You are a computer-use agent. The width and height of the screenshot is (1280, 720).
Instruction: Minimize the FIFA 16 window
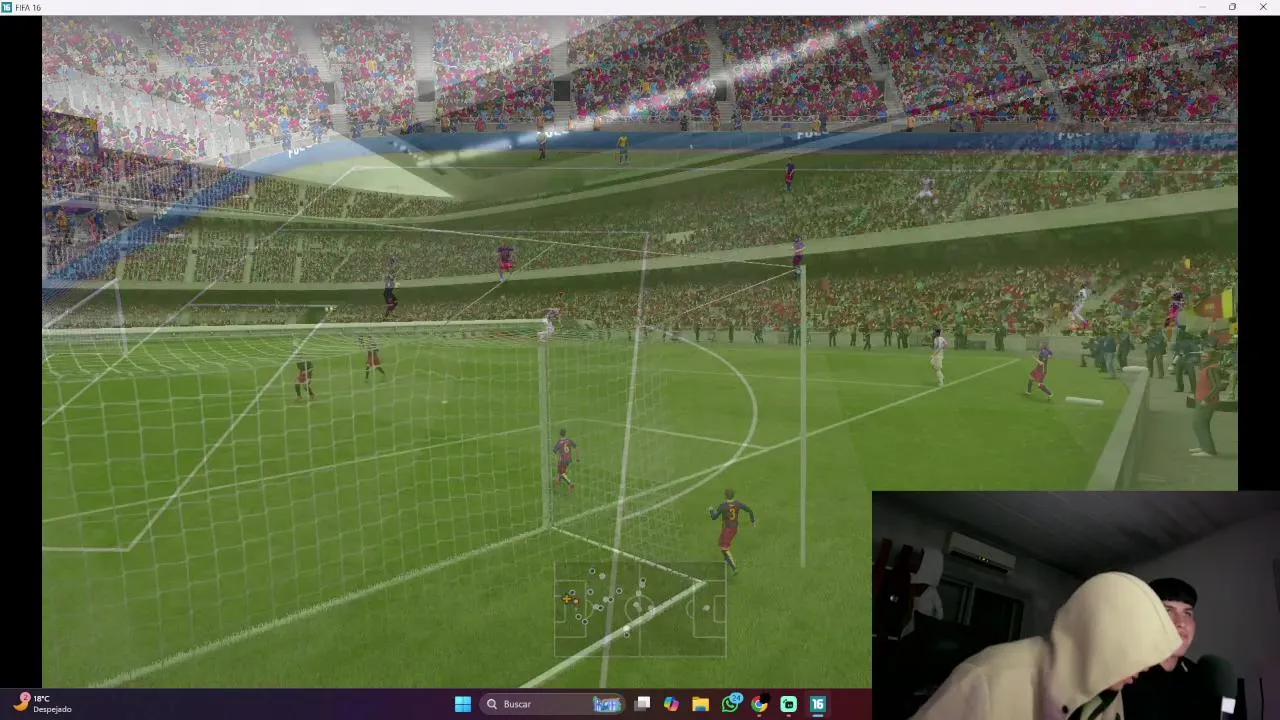pyautogui.click(x=1202, y=7)
